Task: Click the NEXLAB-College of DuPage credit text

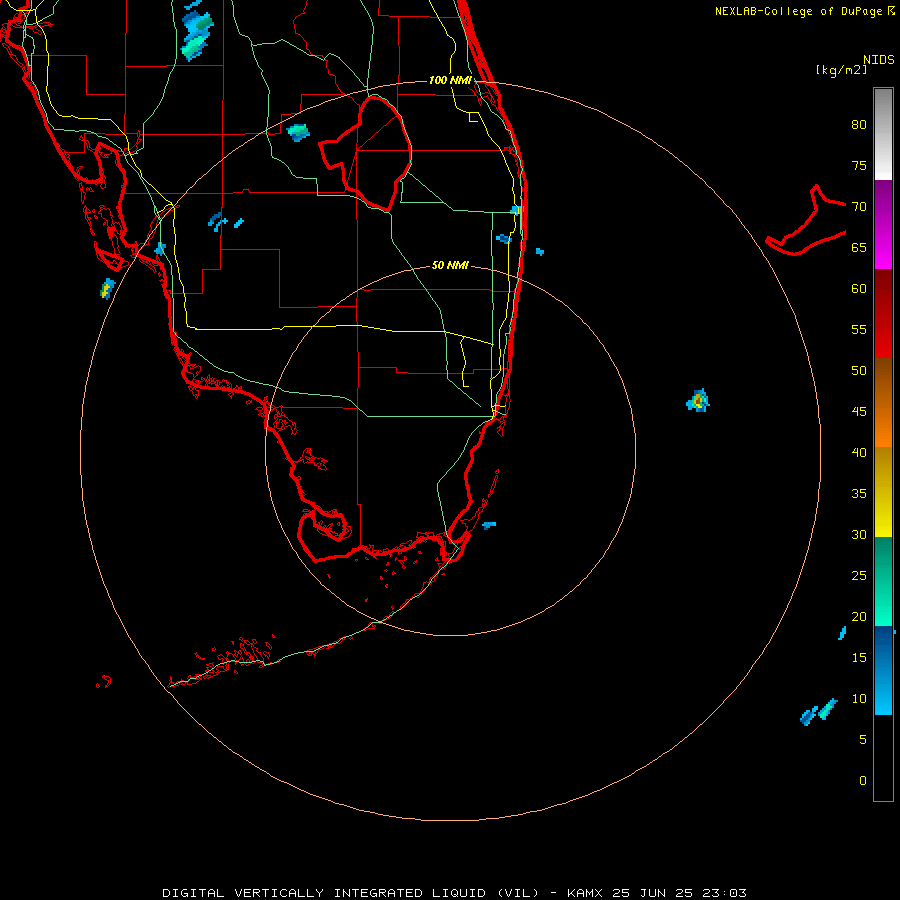Action: coord(798,11)
